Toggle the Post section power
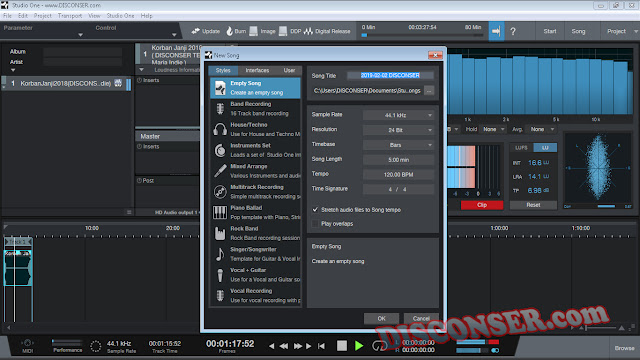This screenshot has width=640, height=360. pos(139,180)
